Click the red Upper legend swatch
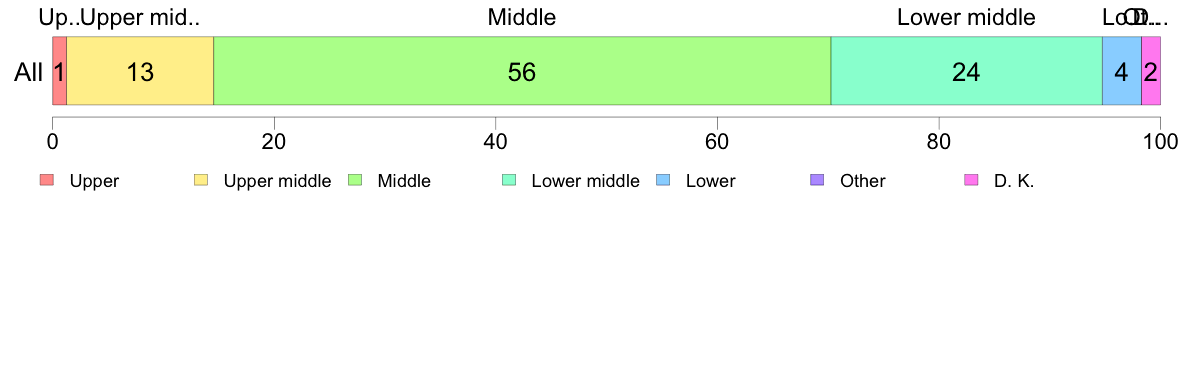 [x=47, y=180]
